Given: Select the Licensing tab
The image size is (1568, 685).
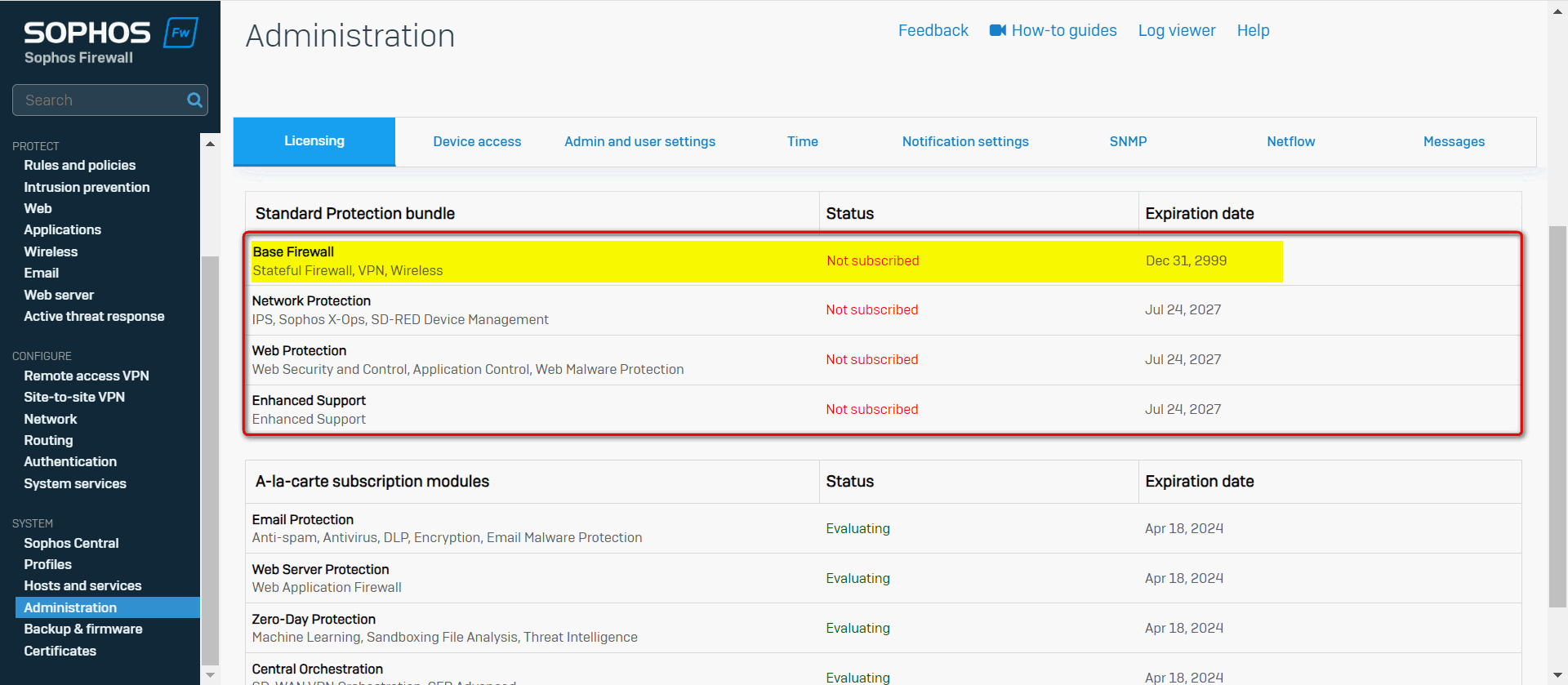Looking at the screenshot, I should [x=314, y=141].
